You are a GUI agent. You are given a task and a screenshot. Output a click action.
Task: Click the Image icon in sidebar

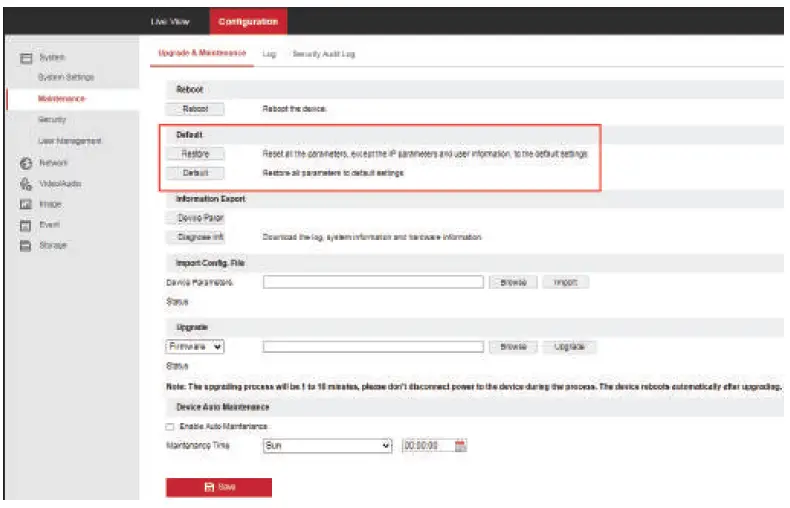pyautogui.click(x=26, y=205)
